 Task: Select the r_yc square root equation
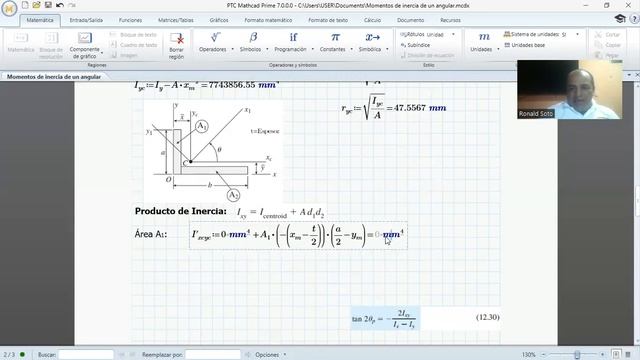coord(393,107)
